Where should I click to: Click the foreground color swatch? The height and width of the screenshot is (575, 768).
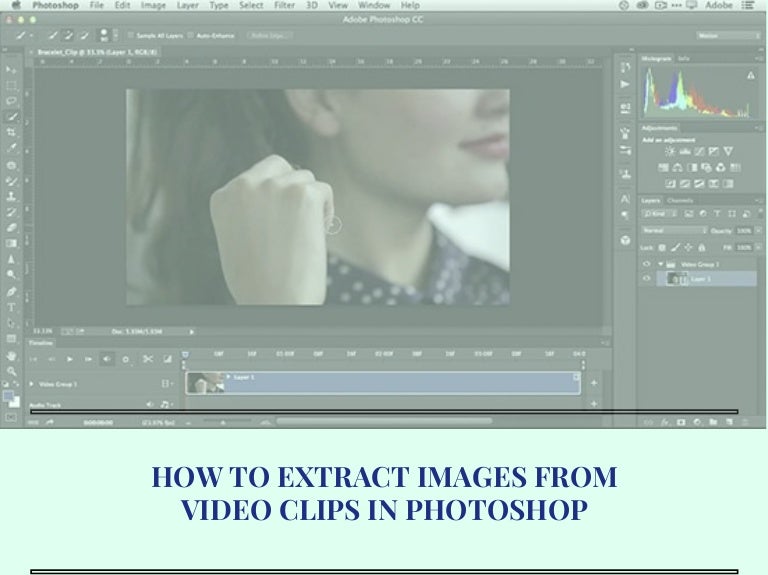point(8,396)
